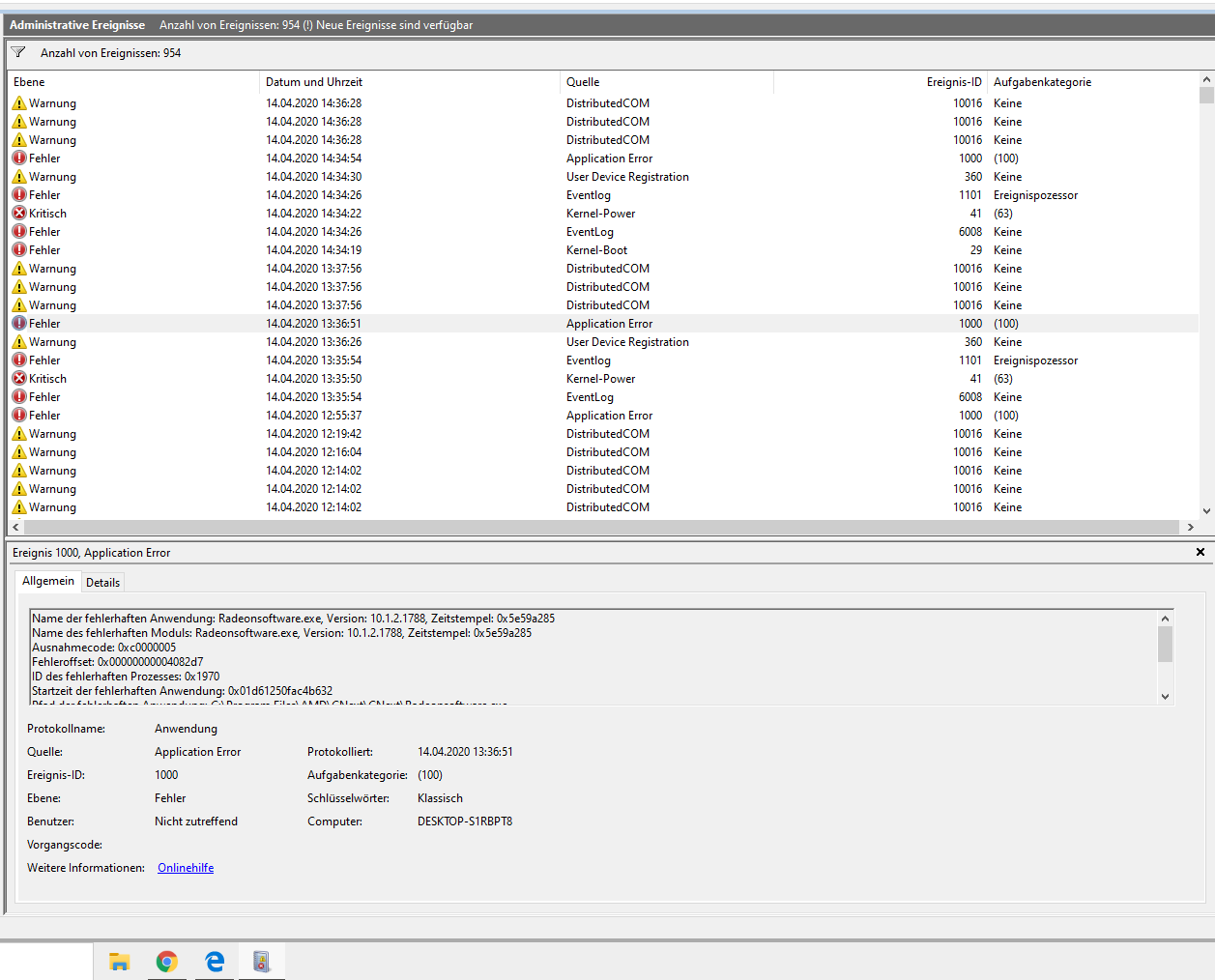Image resolution: width=1215 pixels, height=980 pixels.
Task: Select Eventlog 1101 row at 14:34:26
Action: click(x=603, y=195)
